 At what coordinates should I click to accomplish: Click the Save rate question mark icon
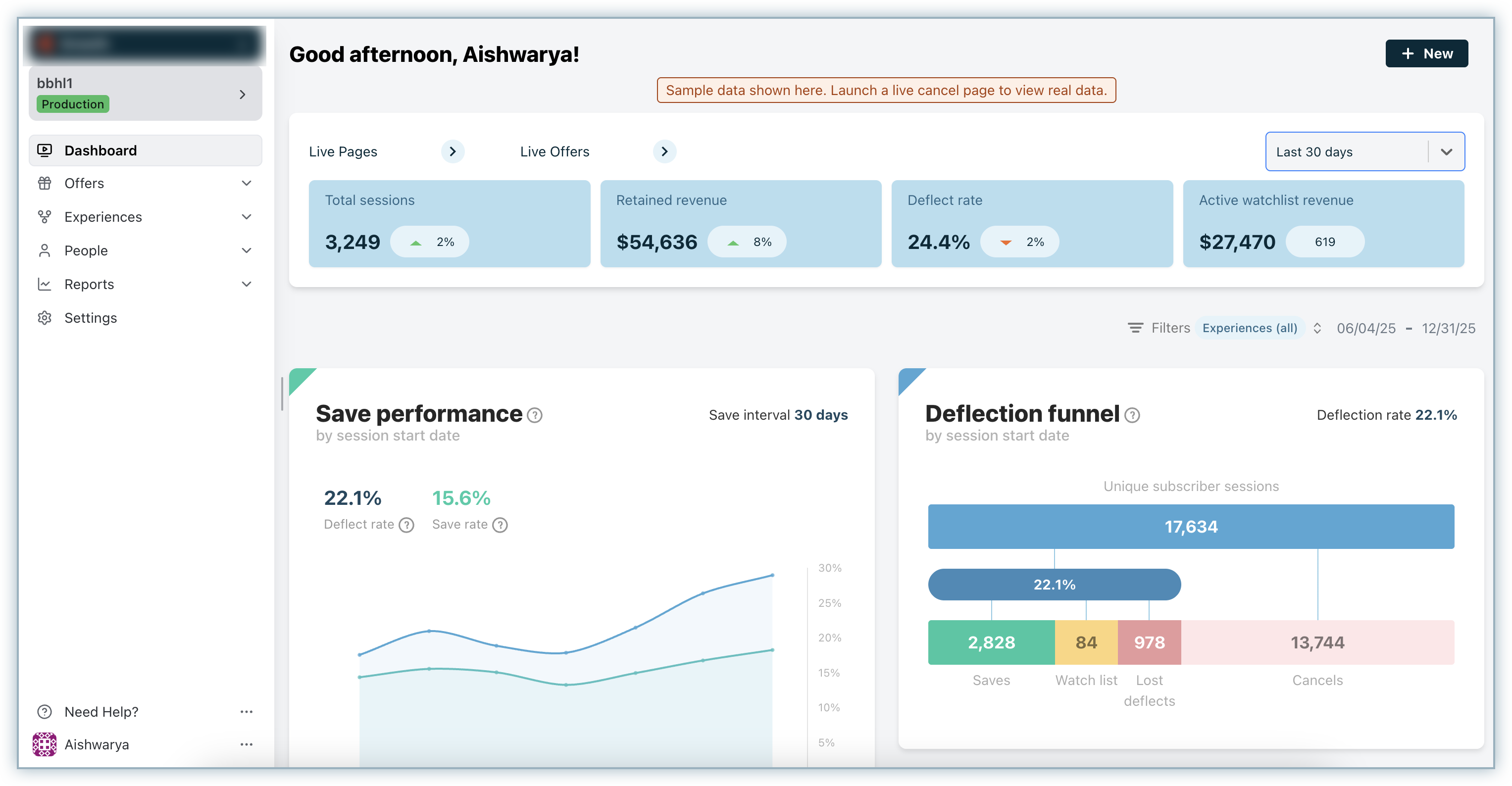pos(500,525)
